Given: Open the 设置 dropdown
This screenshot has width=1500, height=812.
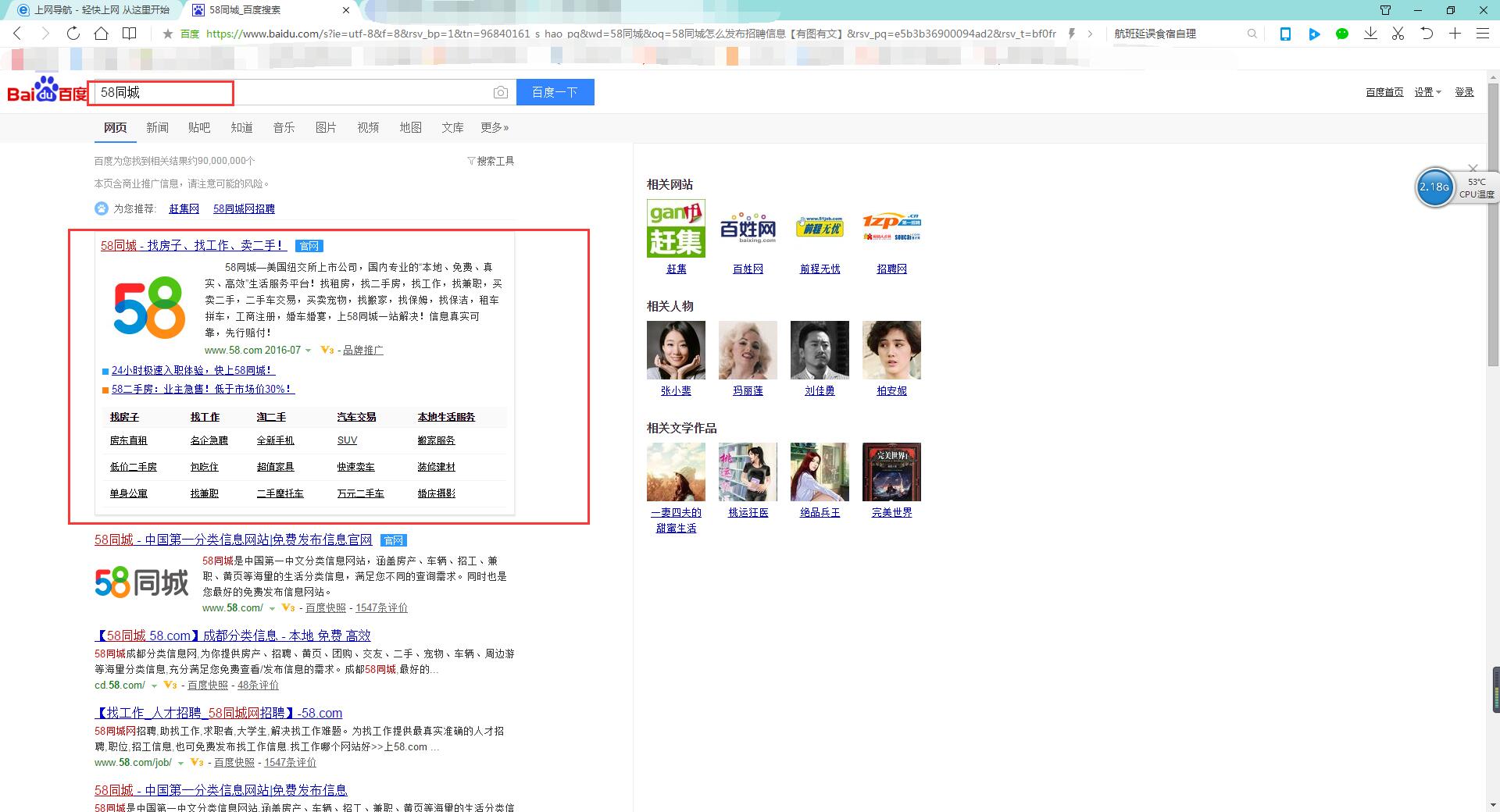Looking at the screenshot, I should point(1427,92).
